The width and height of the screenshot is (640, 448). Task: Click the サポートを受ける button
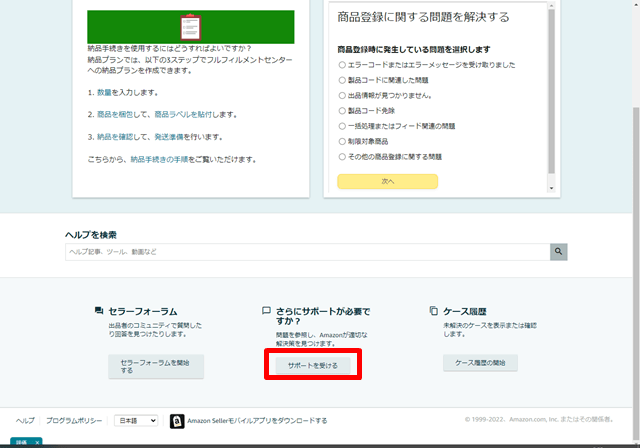[x=313, y=366]
